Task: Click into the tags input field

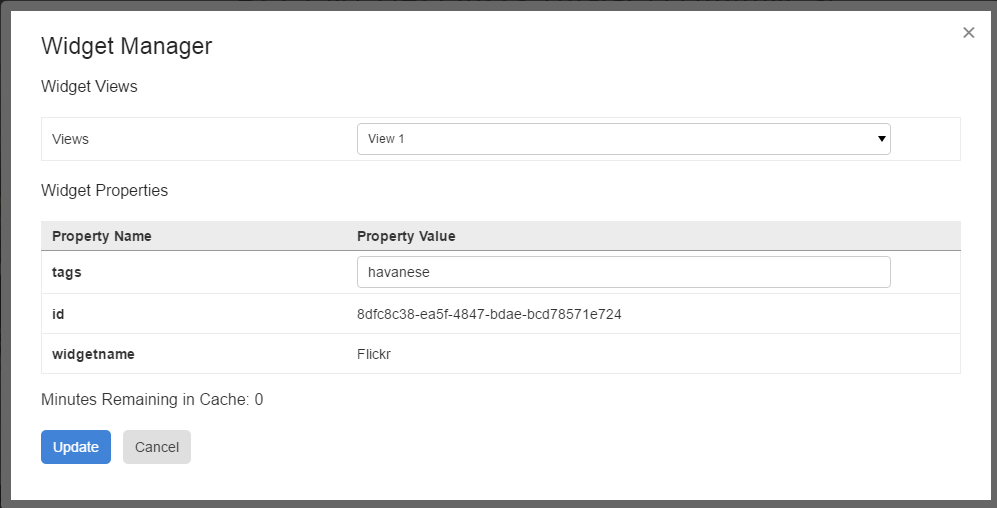Action: 622,272
